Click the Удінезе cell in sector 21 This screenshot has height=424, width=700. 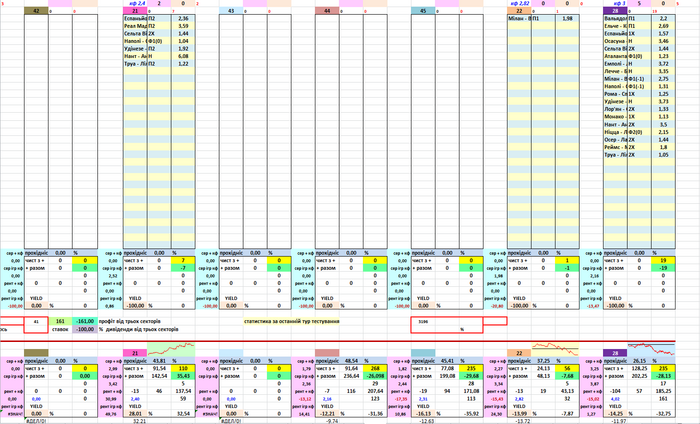pyautogui.click(x=135, y=49)
